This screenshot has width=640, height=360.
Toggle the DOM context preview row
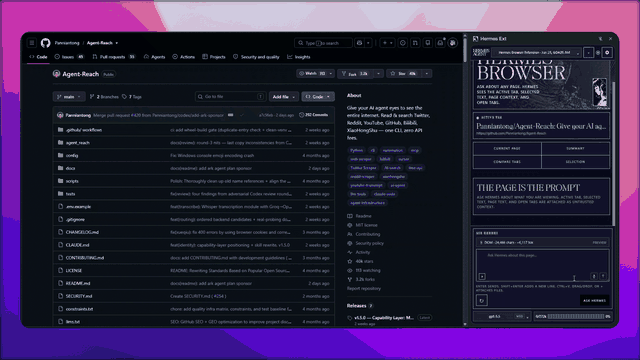click(x=542, y=242)
